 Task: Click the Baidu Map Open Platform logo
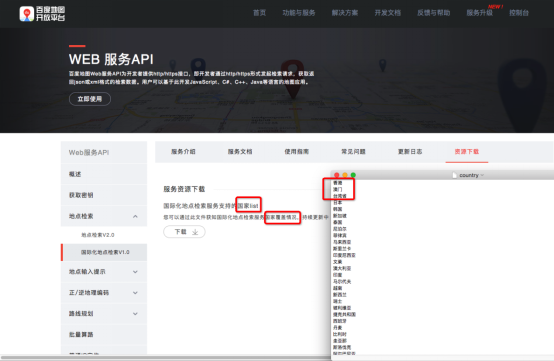(42, 14)
